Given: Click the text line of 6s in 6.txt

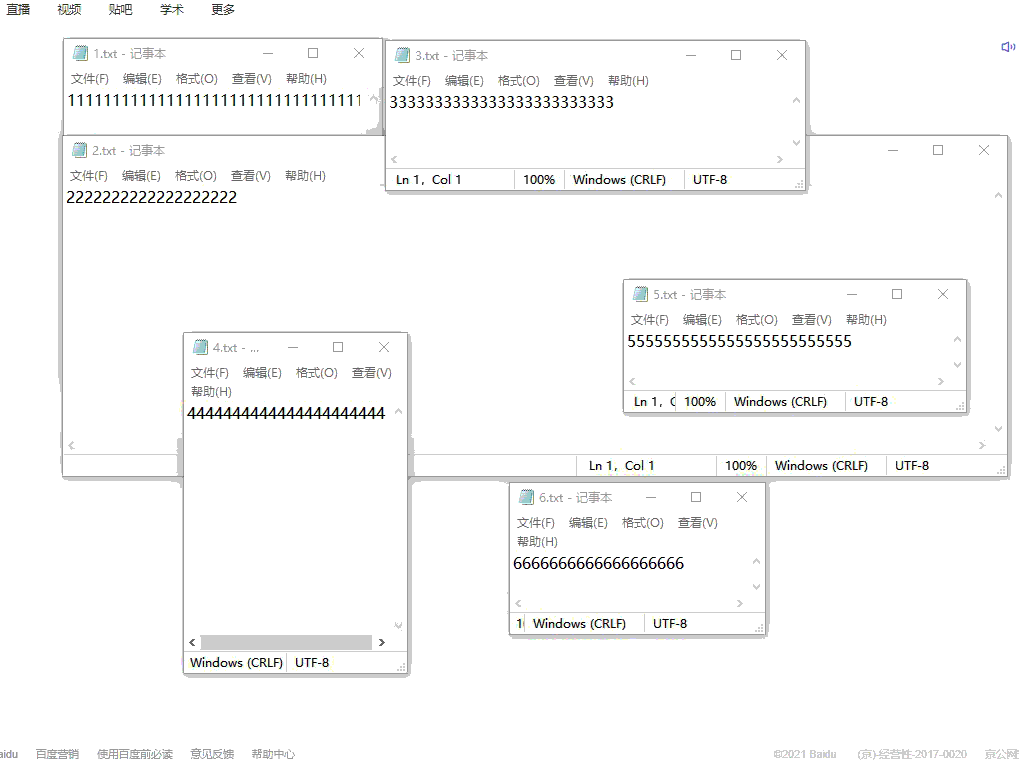Looking at the screenshot, I should tap(599, 564).
